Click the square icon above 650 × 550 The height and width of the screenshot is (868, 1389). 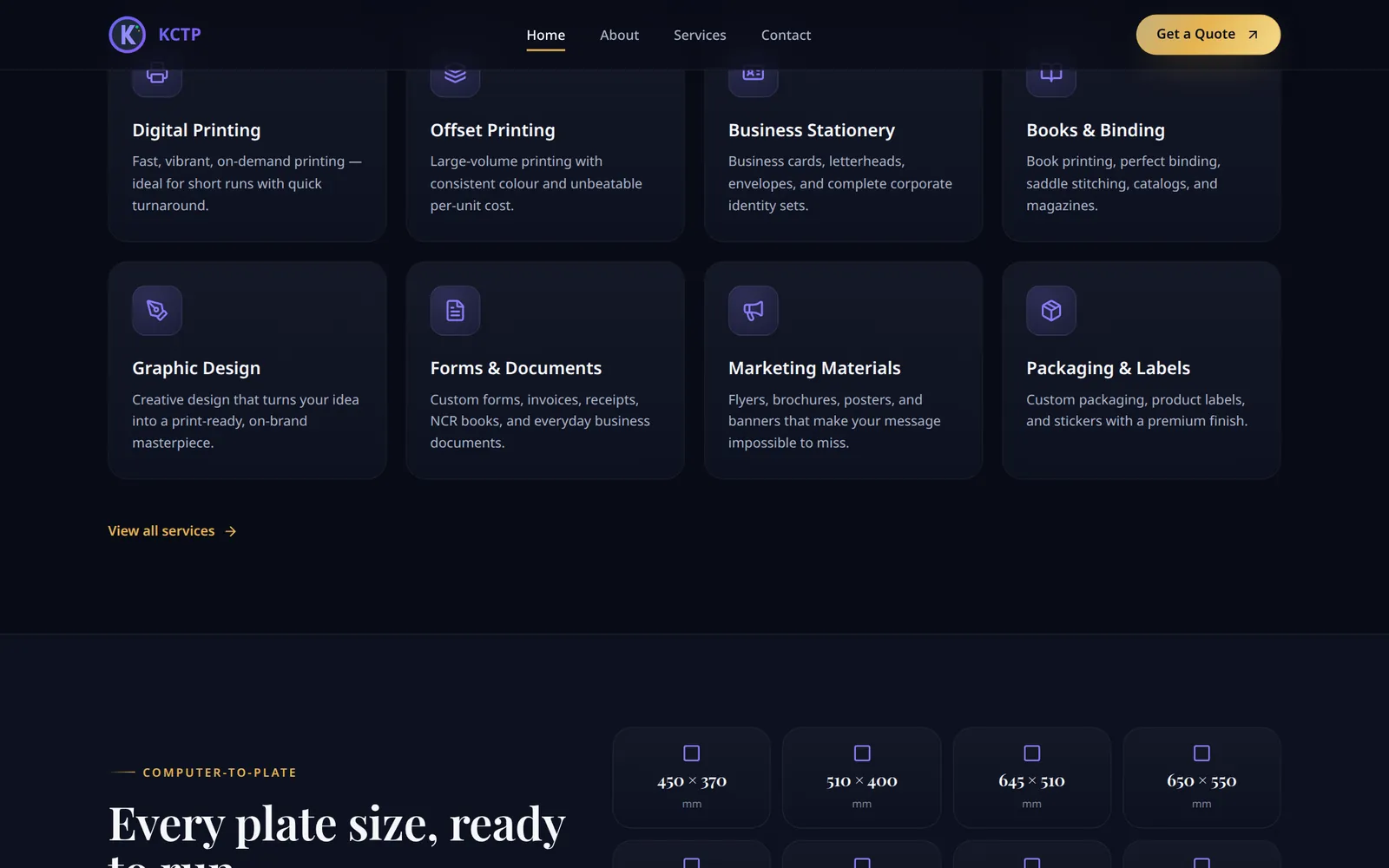coord(1201,753)
